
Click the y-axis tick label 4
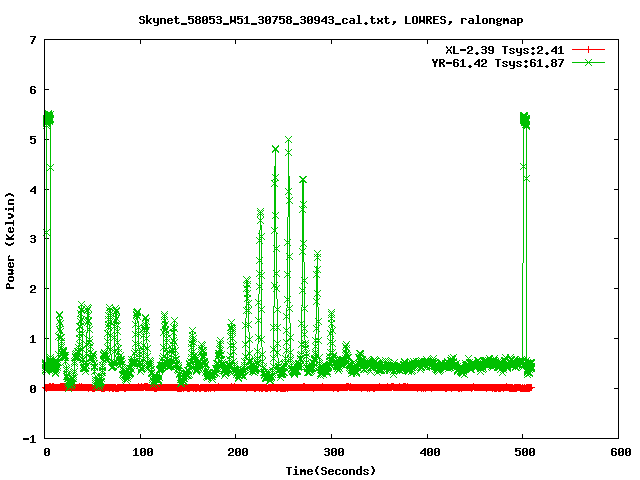[x=33, y=190]
